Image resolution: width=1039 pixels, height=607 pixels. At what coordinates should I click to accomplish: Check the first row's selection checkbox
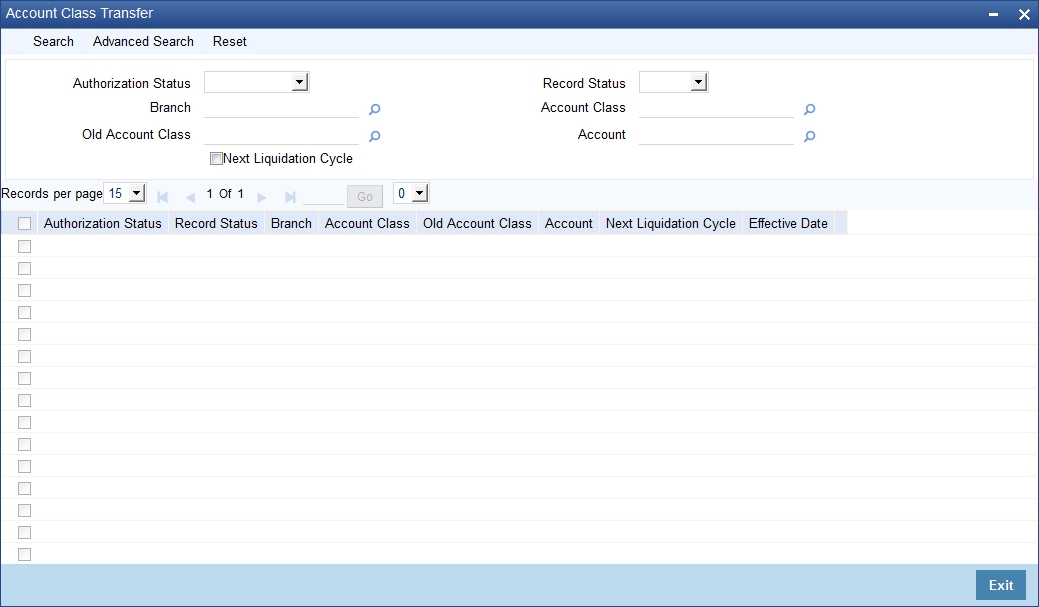pos(24,246)
